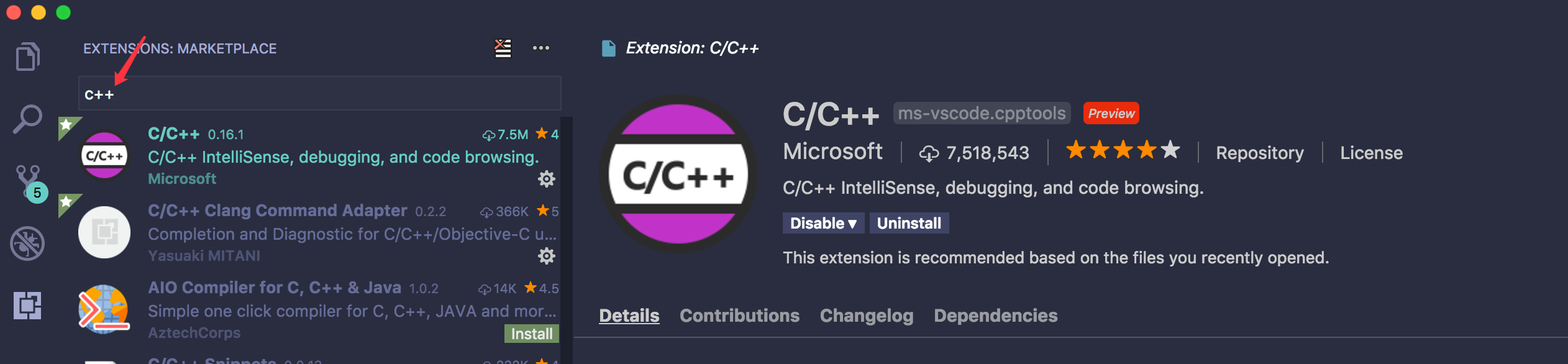Open the Dependencies tab
The width and height of the screenshot is (1568, 364).
(x=995, y=316)
